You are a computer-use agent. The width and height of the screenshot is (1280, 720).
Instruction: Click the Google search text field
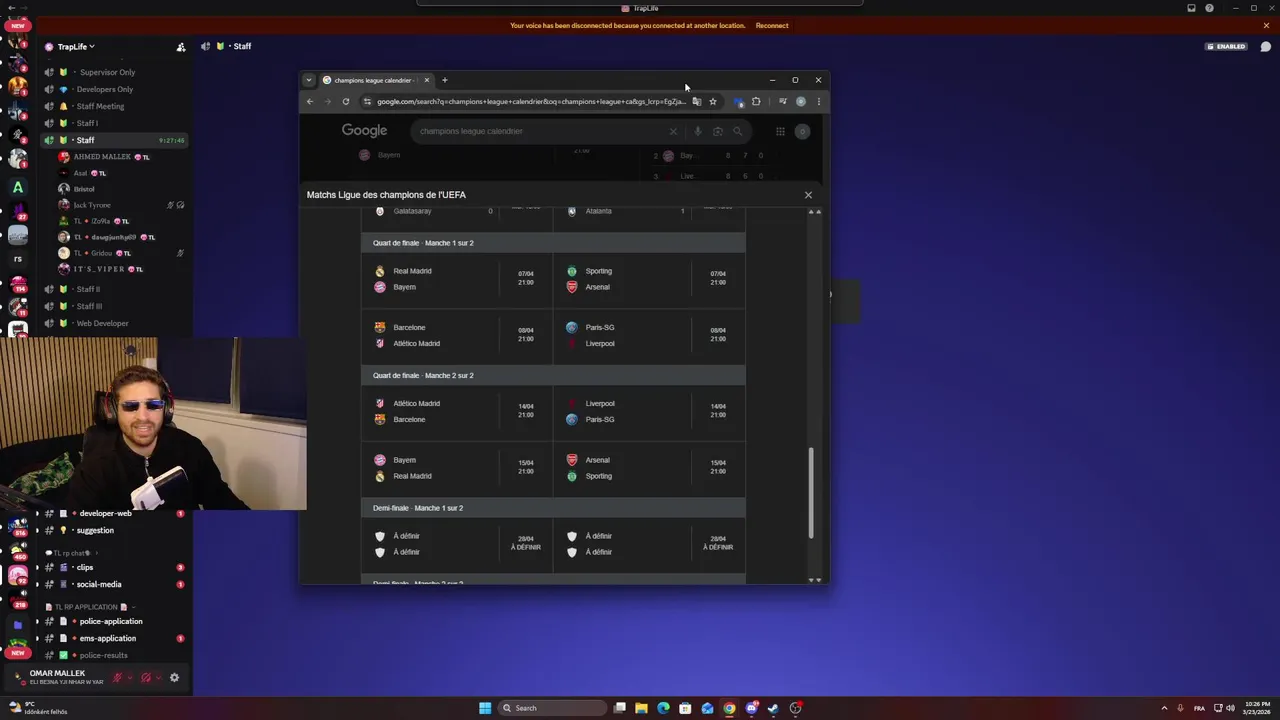(540, 131)
